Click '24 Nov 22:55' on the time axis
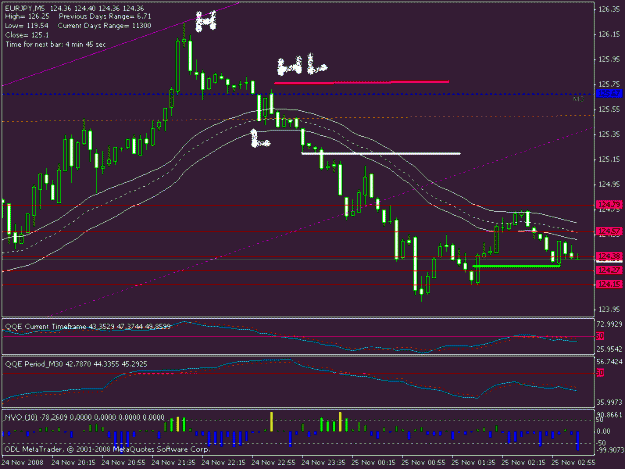The height and width of the screenshot is (469, 625). (x=273, y=462)
